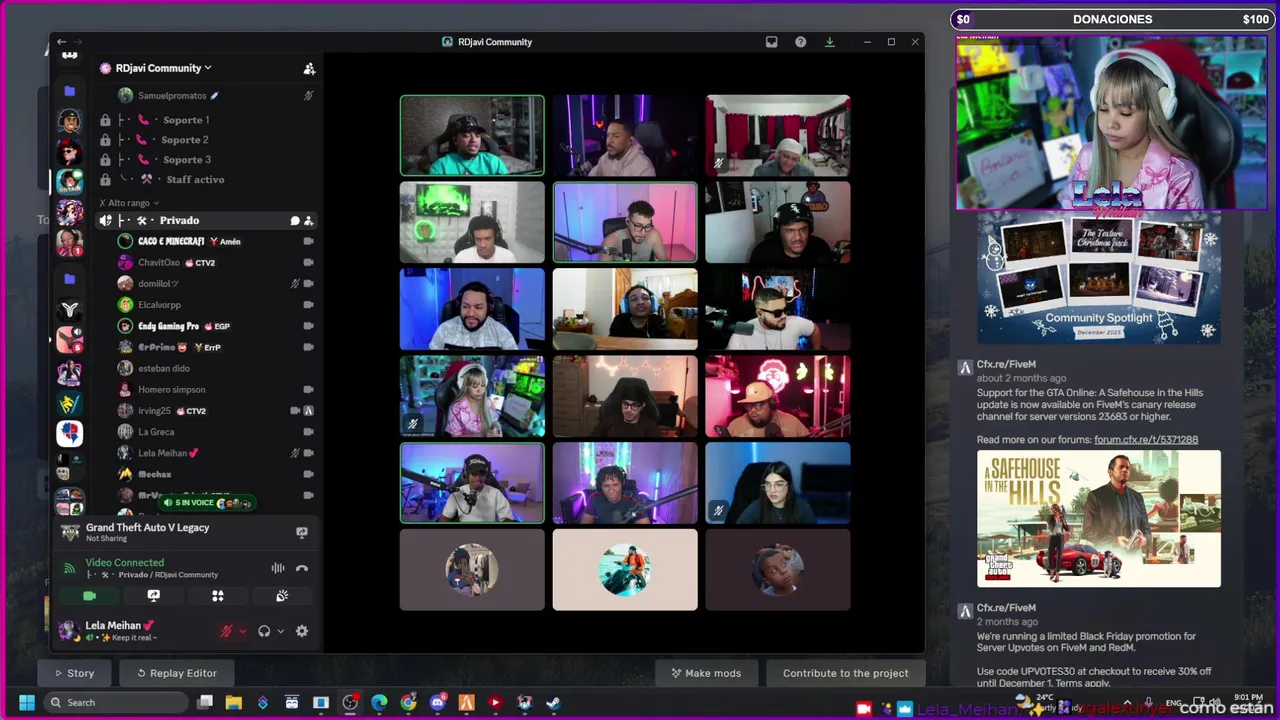Click jet ski avatar participant tile
This screenshot has width=1280, height=720.
(x=625, y=569)
